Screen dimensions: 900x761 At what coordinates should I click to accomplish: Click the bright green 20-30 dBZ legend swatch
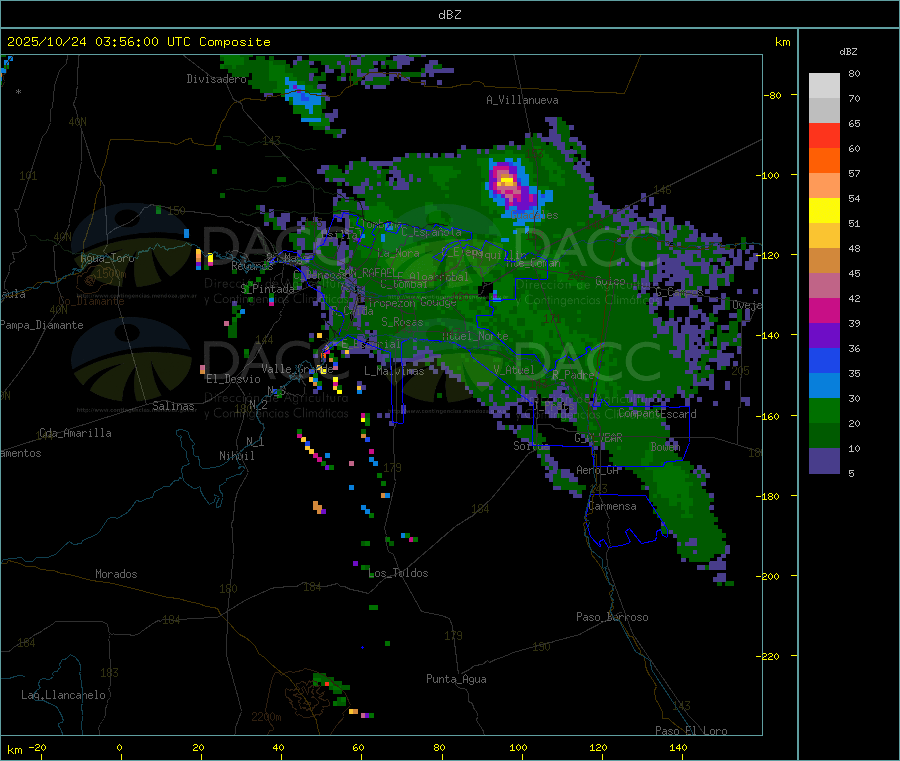click(x=824, y=410)
